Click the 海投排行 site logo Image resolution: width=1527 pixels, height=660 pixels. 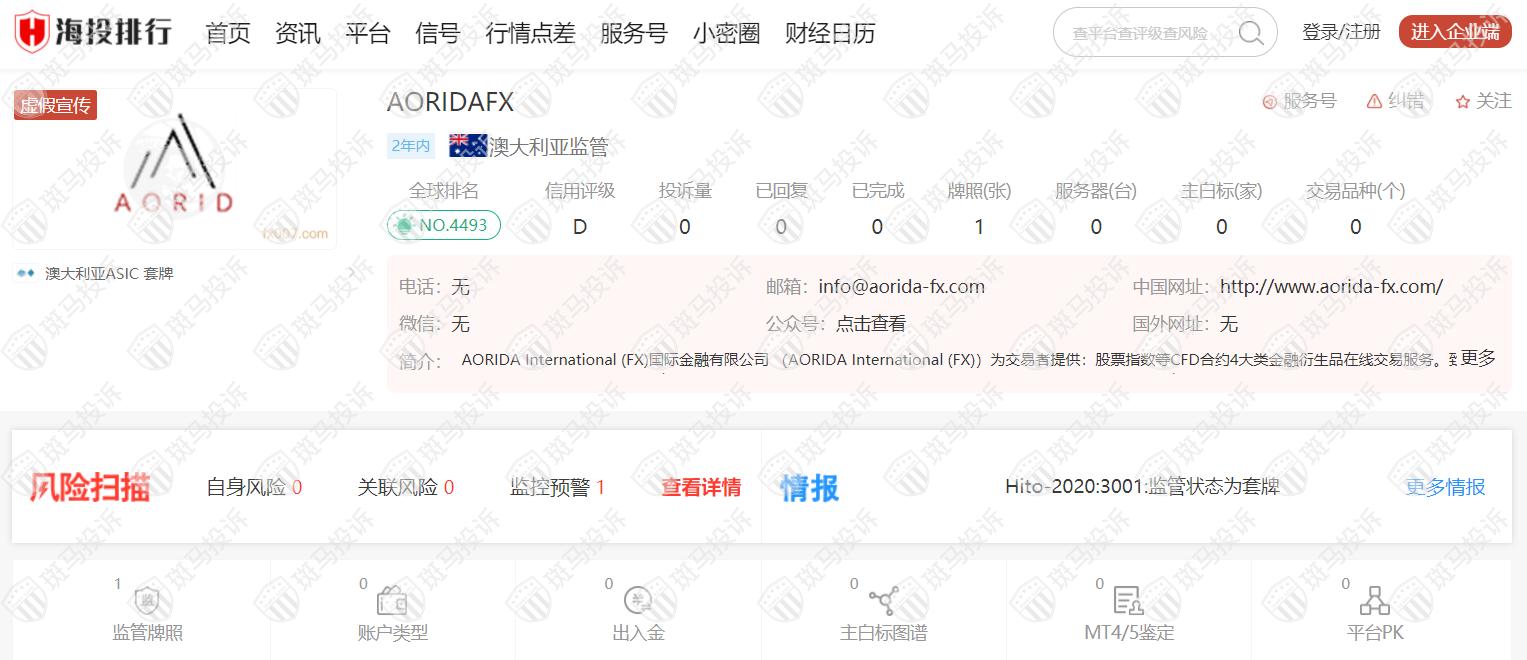pyautogui.click(x=93, y=33)
